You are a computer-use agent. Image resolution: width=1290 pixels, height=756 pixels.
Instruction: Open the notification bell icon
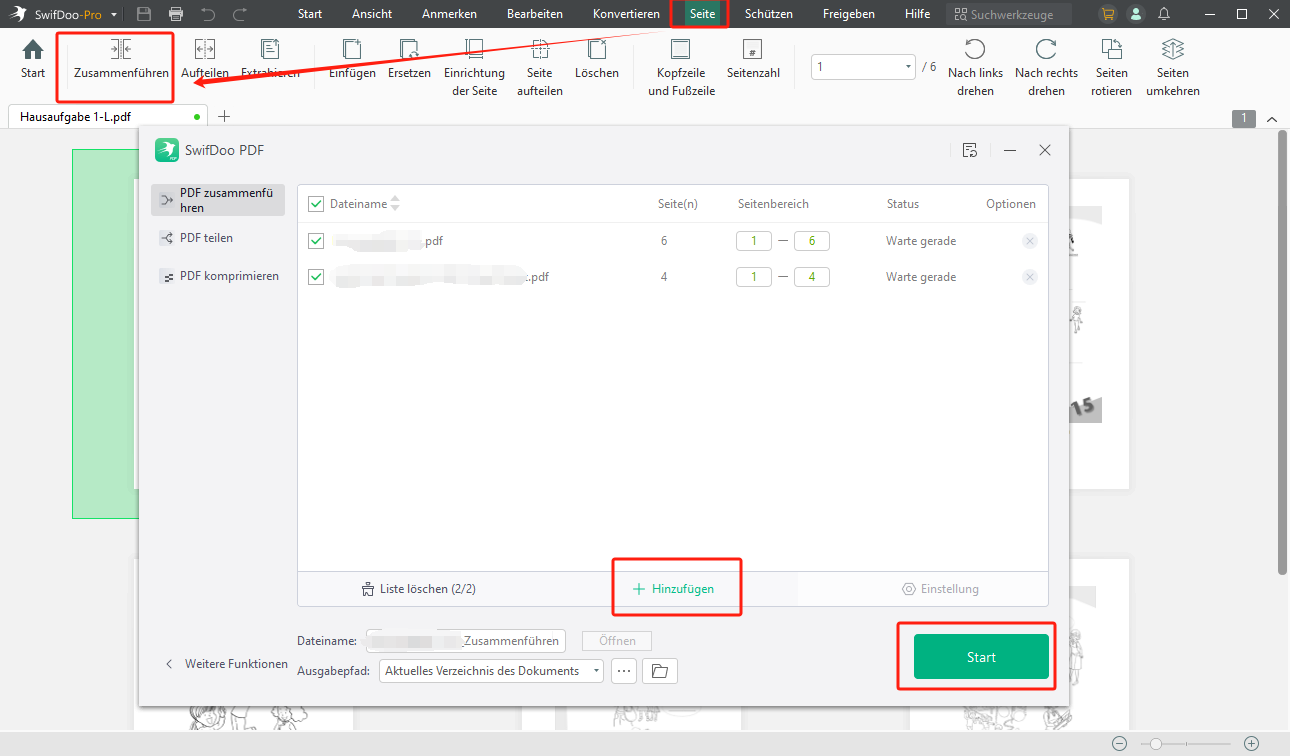tap(1164, 14)
